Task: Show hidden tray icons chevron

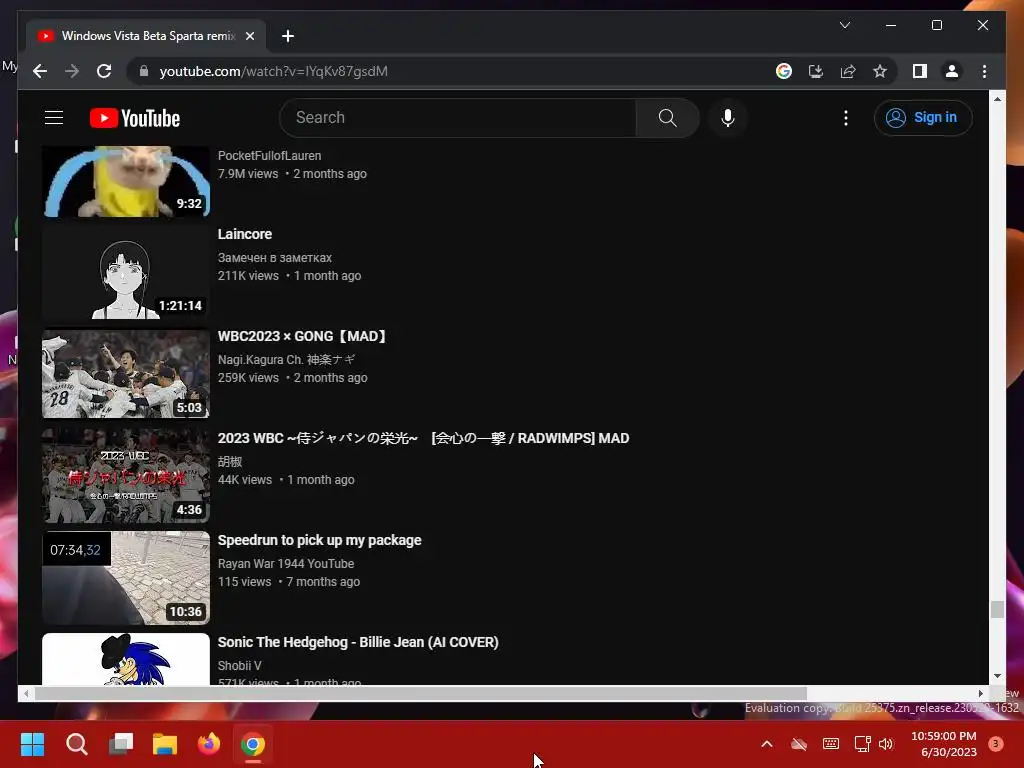Action: 767,744
